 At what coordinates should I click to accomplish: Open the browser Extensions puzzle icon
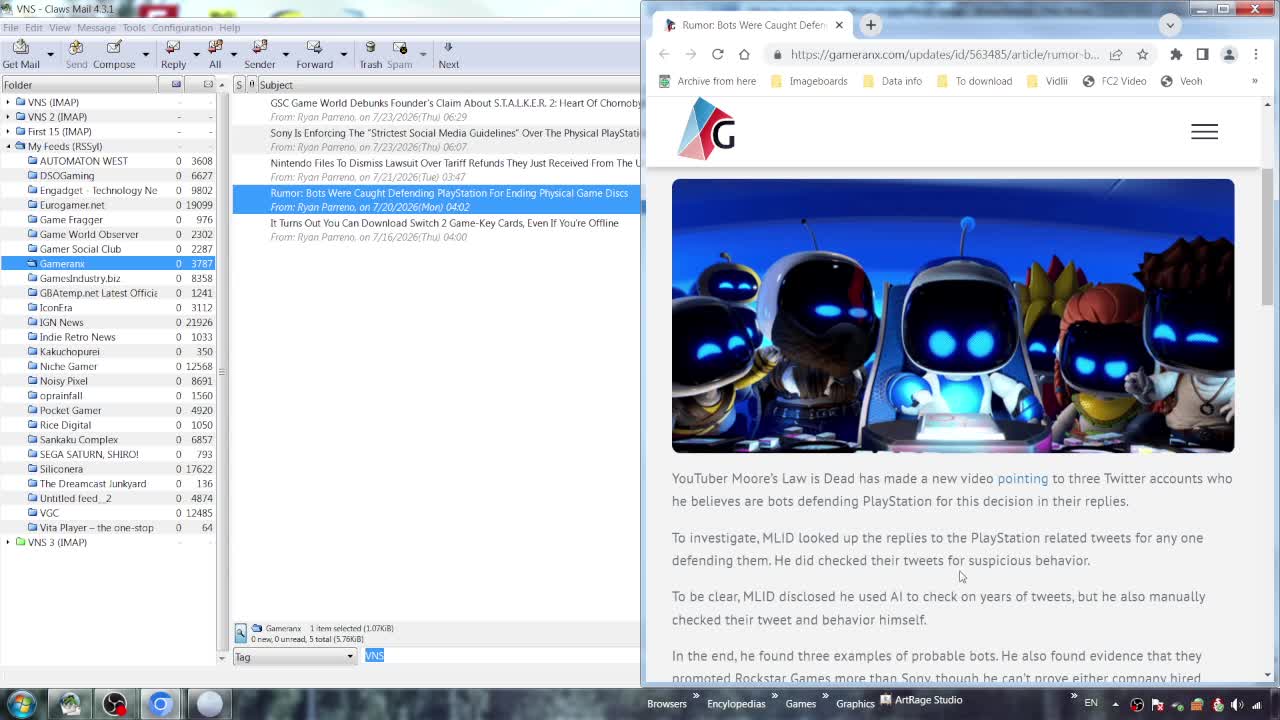(x=1176, y=54)
